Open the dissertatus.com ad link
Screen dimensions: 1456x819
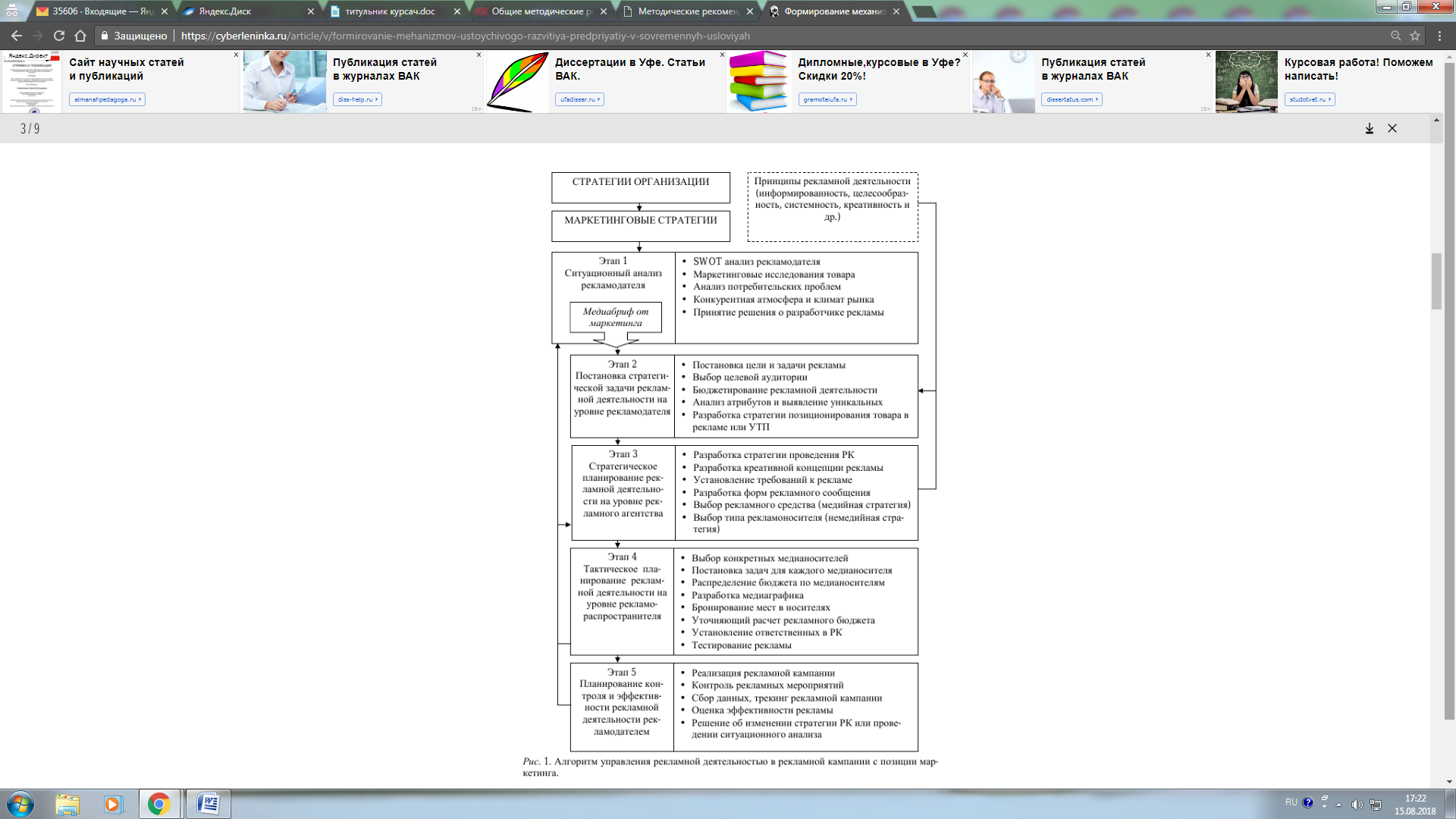coord(1072,99)
